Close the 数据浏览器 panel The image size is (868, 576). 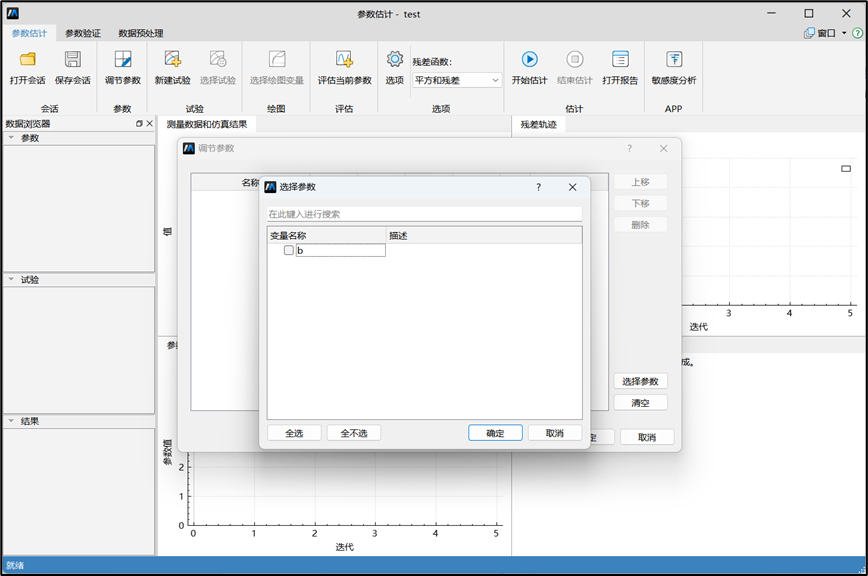tap(149, 124)
